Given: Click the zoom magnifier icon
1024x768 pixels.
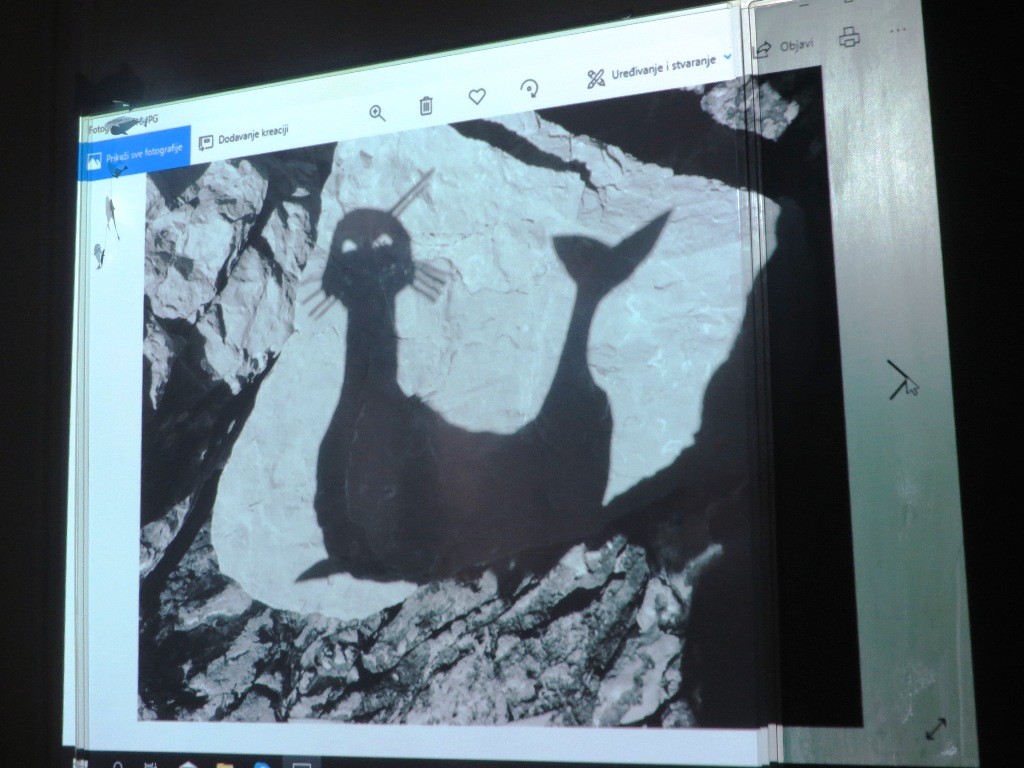Looking at the screenshot, I should [x=377, y=113].
